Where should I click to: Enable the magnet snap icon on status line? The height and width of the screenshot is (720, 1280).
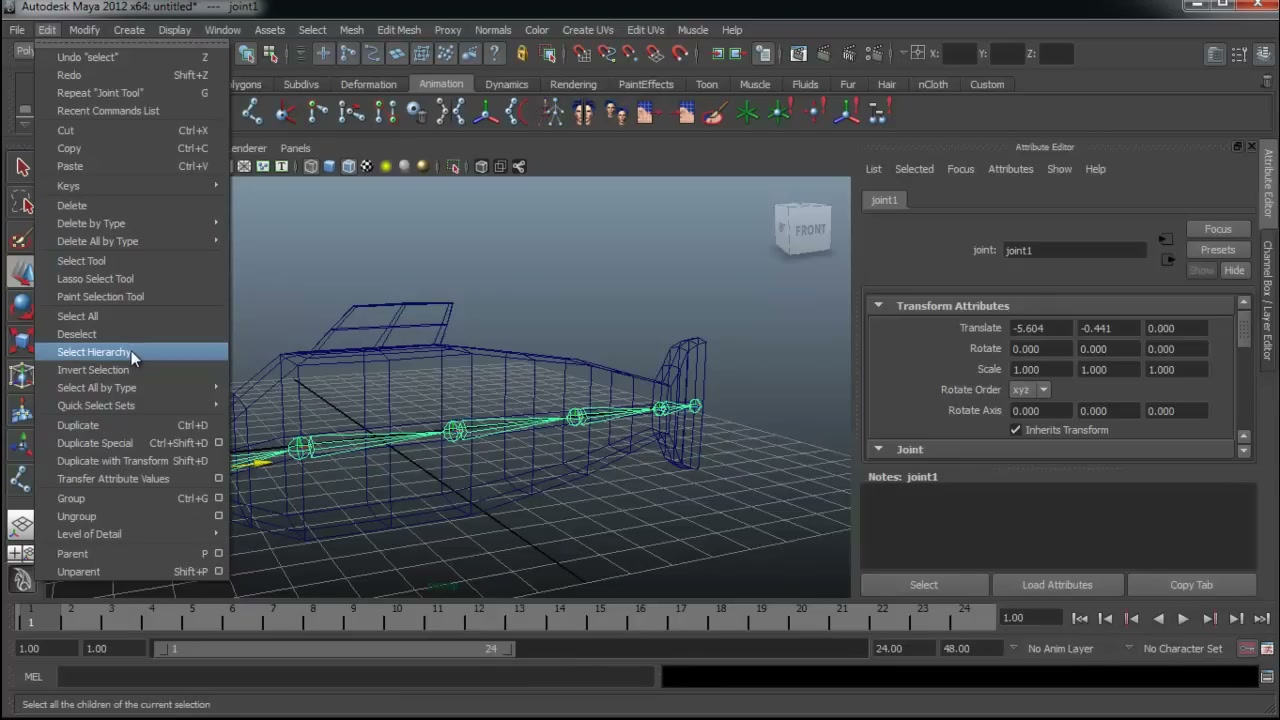click(680, 54)
